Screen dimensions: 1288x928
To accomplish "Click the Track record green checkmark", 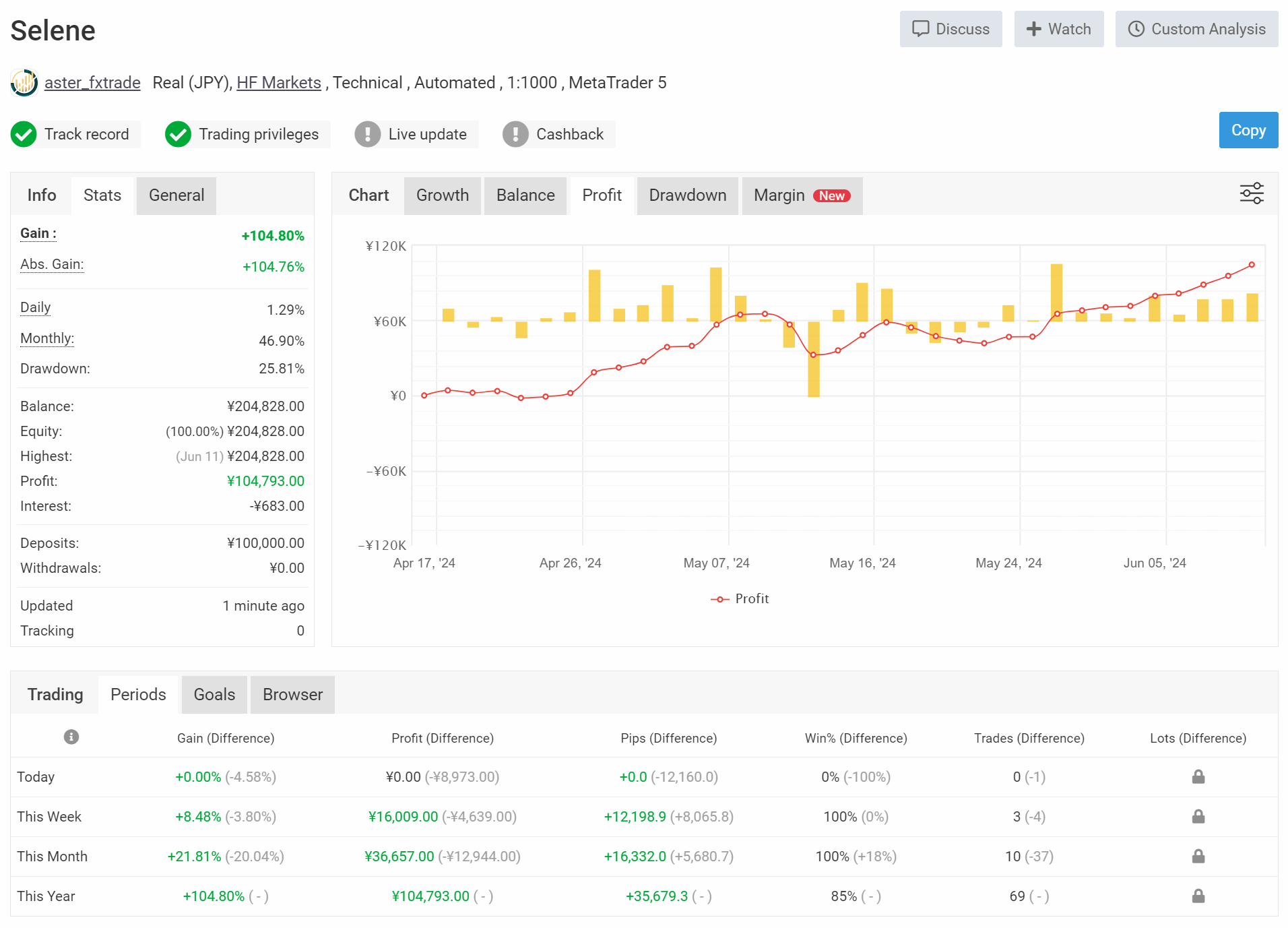I will (24, 134).
